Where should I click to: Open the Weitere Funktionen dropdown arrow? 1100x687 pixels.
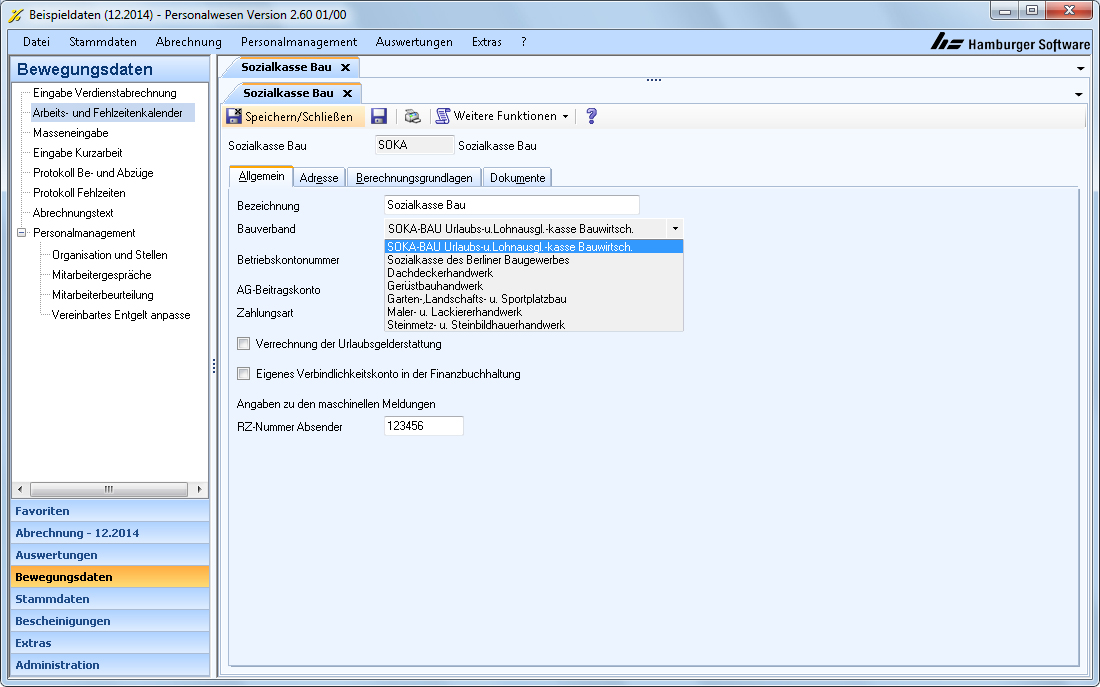coord(565,116)
